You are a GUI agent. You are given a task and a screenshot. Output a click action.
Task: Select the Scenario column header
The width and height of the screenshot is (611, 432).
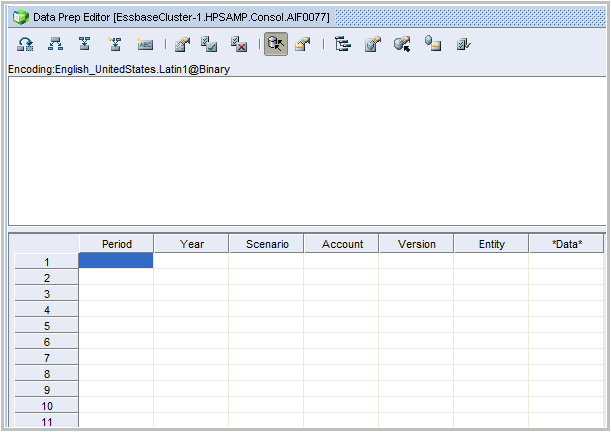pyautogui.click(x=267, y=244)
